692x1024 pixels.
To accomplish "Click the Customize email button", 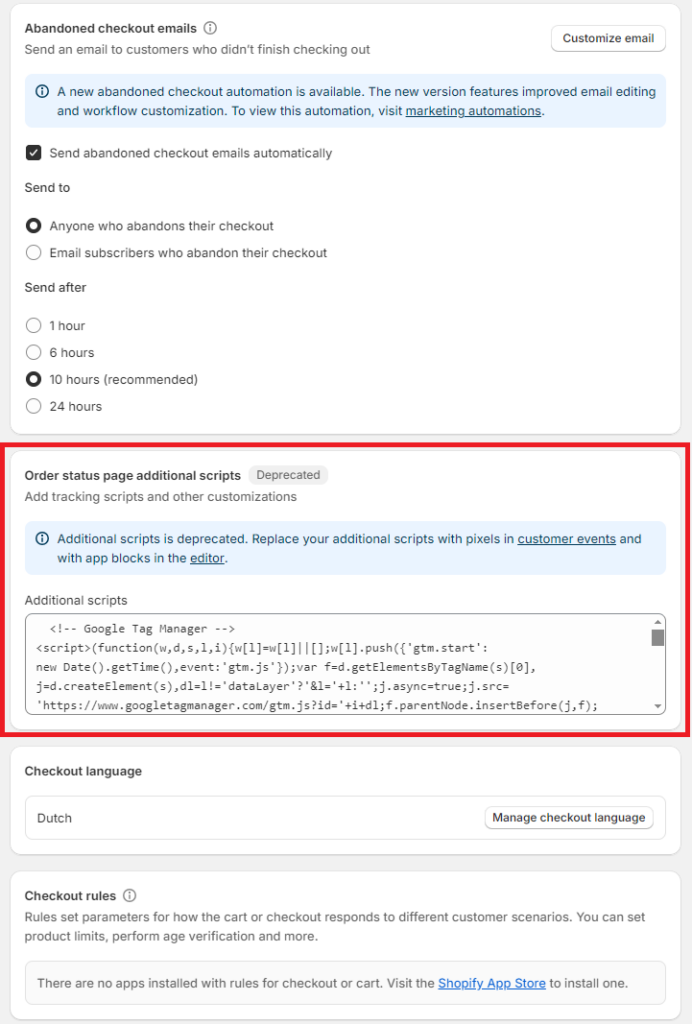I will click(x=608, y=38).
